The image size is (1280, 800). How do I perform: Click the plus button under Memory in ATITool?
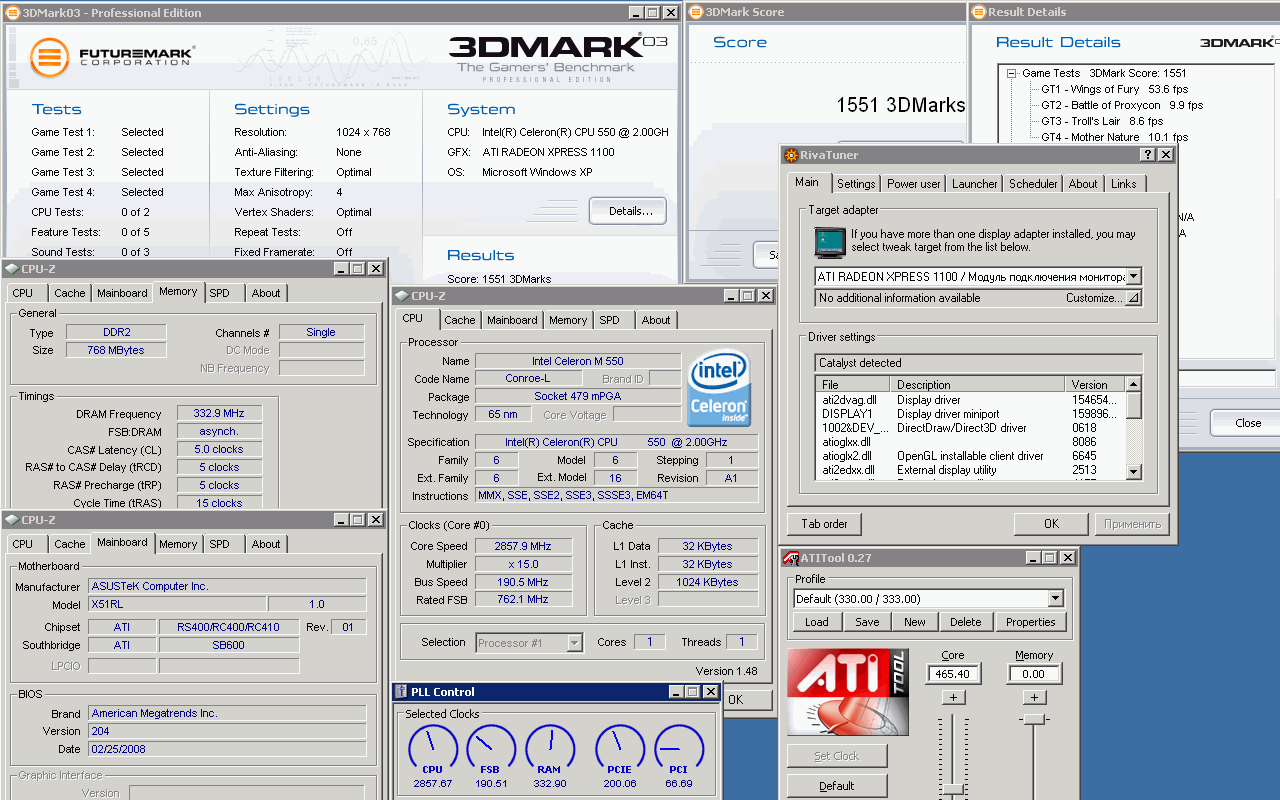(1034, 697)
